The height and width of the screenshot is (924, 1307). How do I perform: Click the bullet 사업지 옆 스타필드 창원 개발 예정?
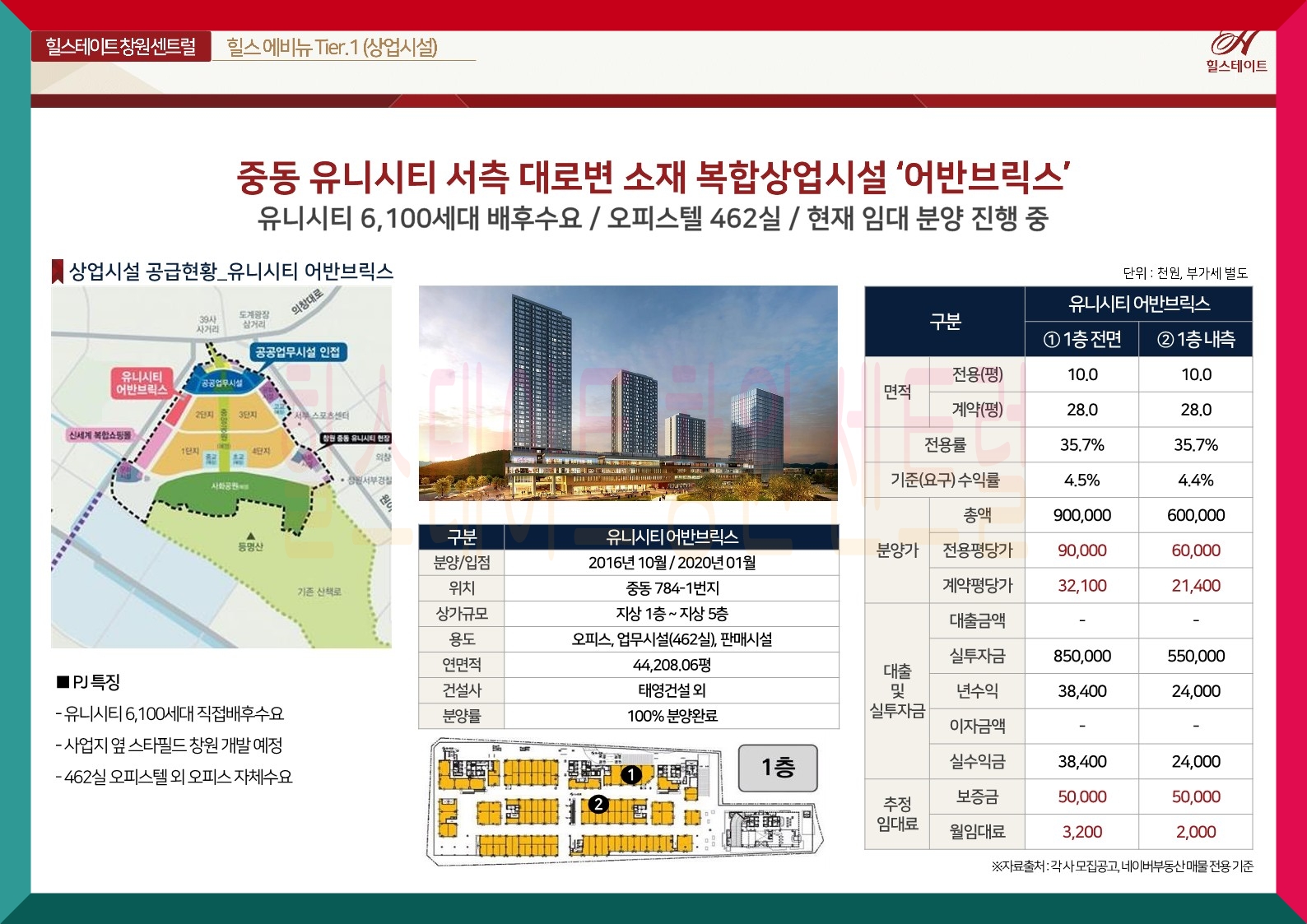pyautogui.click(x=169, y=745)
